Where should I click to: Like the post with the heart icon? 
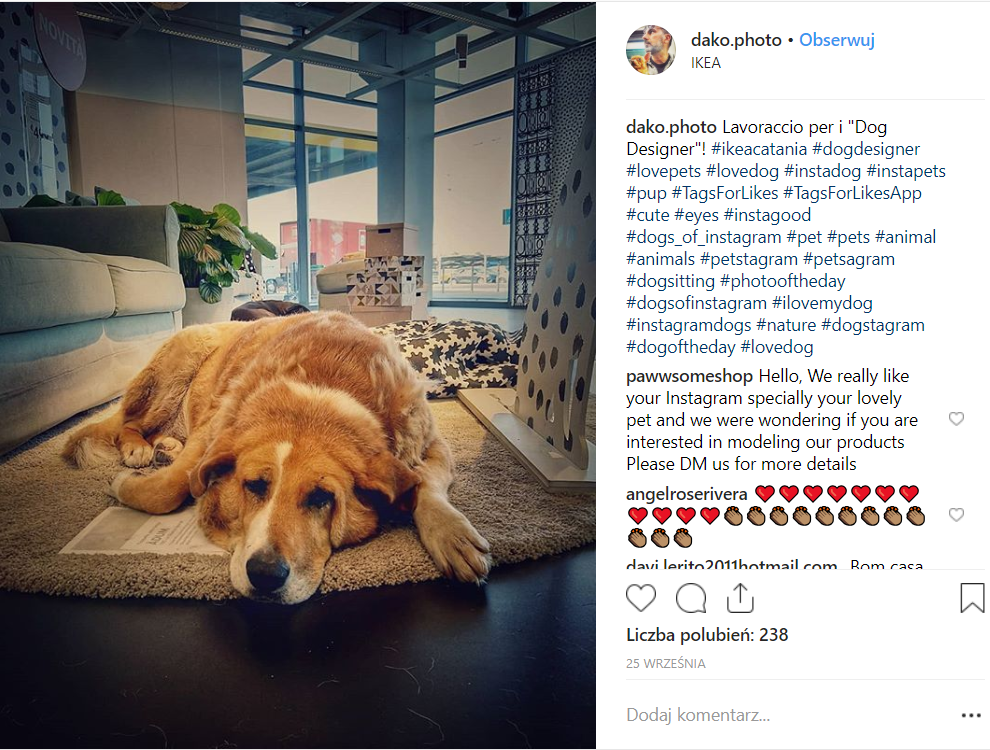click(641, 598)
